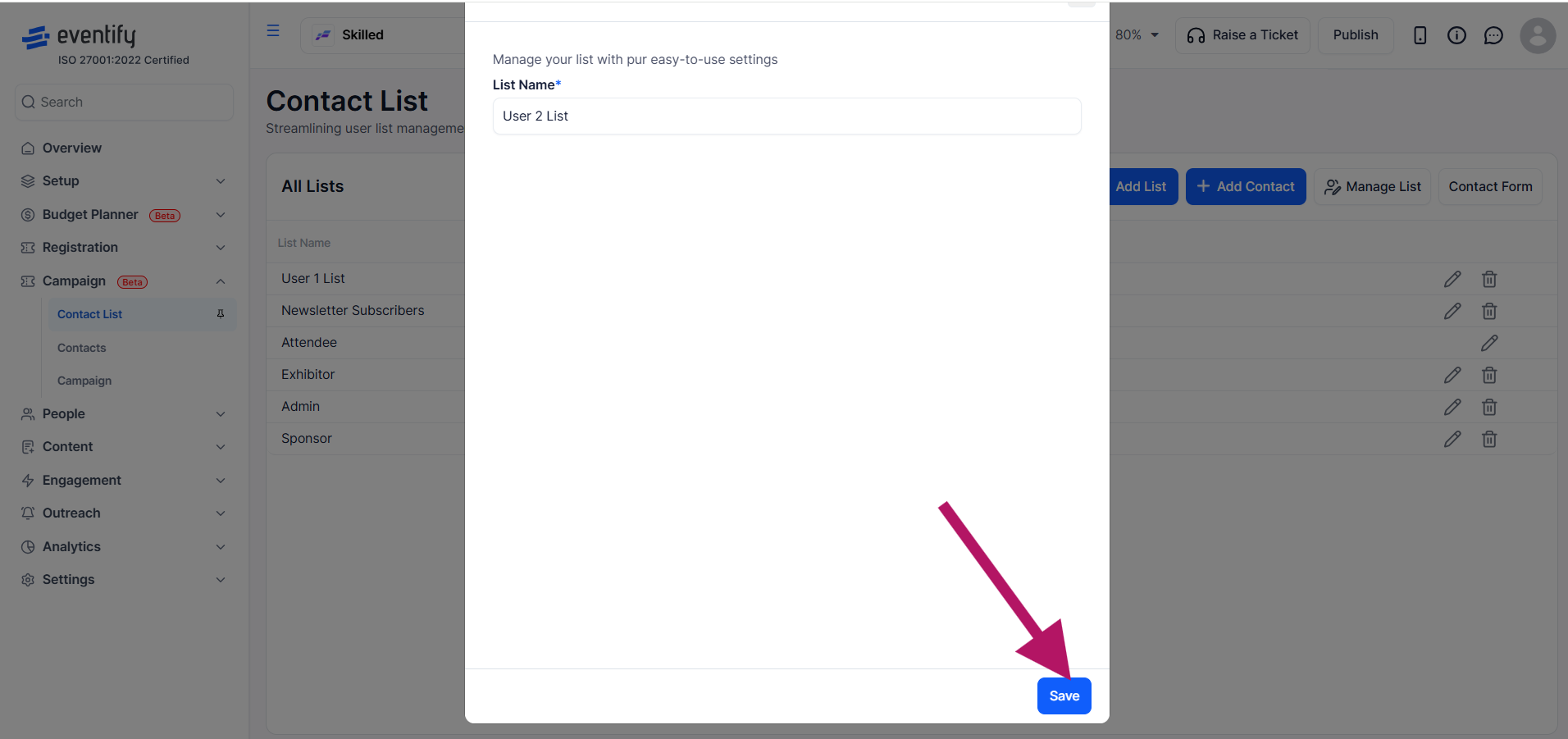
Task: Click the Engagement lightning icon
Action: pyautogui.click(x=28, y=481)
